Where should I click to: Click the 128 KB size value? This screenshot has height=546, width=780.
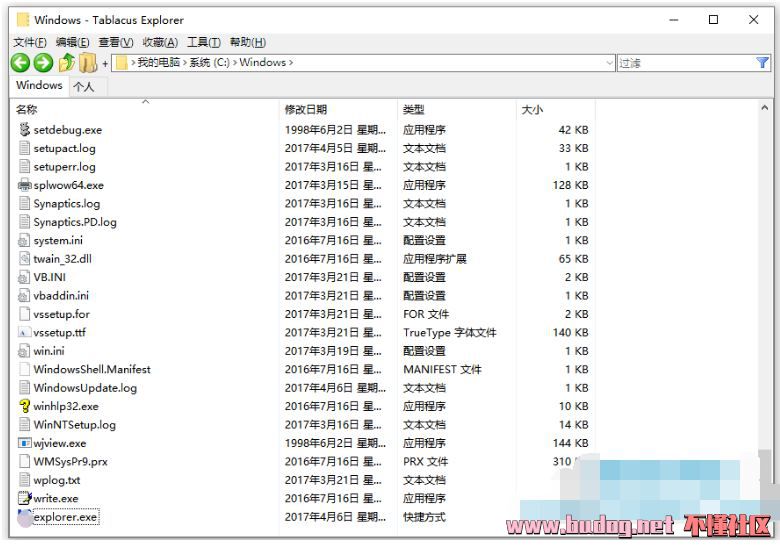click(571, 185)
